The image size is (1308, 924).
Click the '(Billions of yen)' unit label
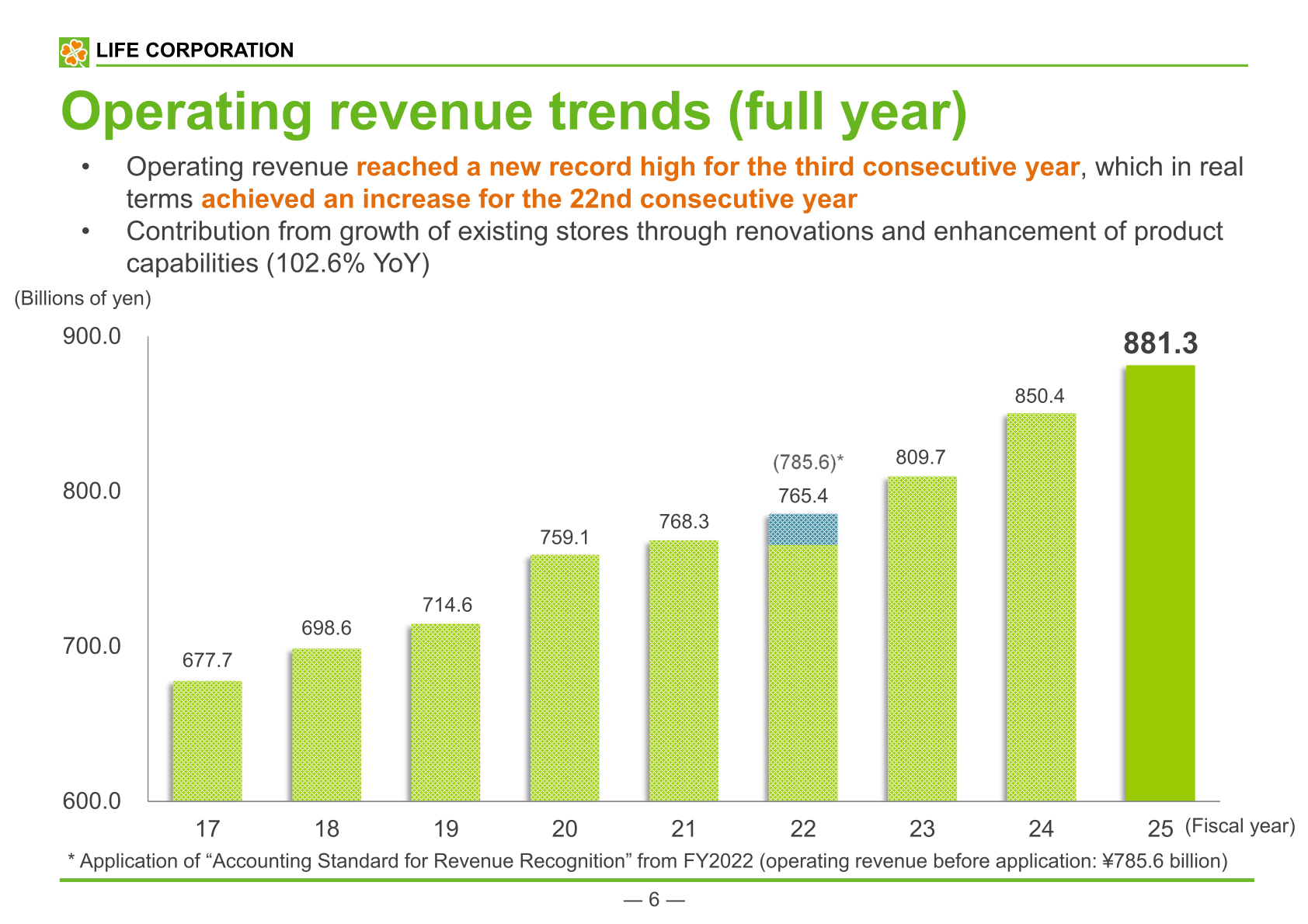(x=82, y=298)
